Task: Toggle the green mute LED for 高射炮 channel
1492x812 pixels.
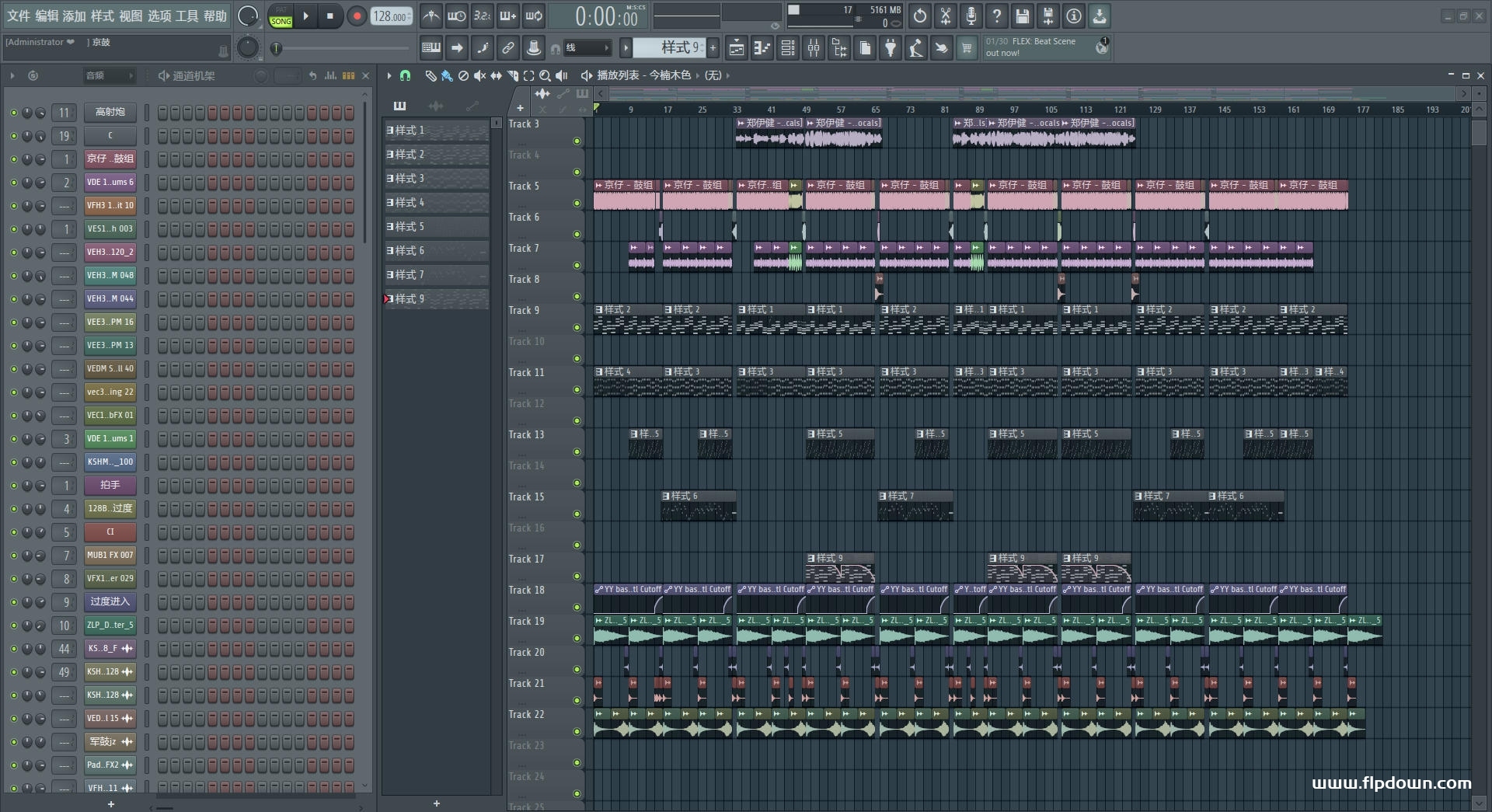Action: [x=13, y=113]
